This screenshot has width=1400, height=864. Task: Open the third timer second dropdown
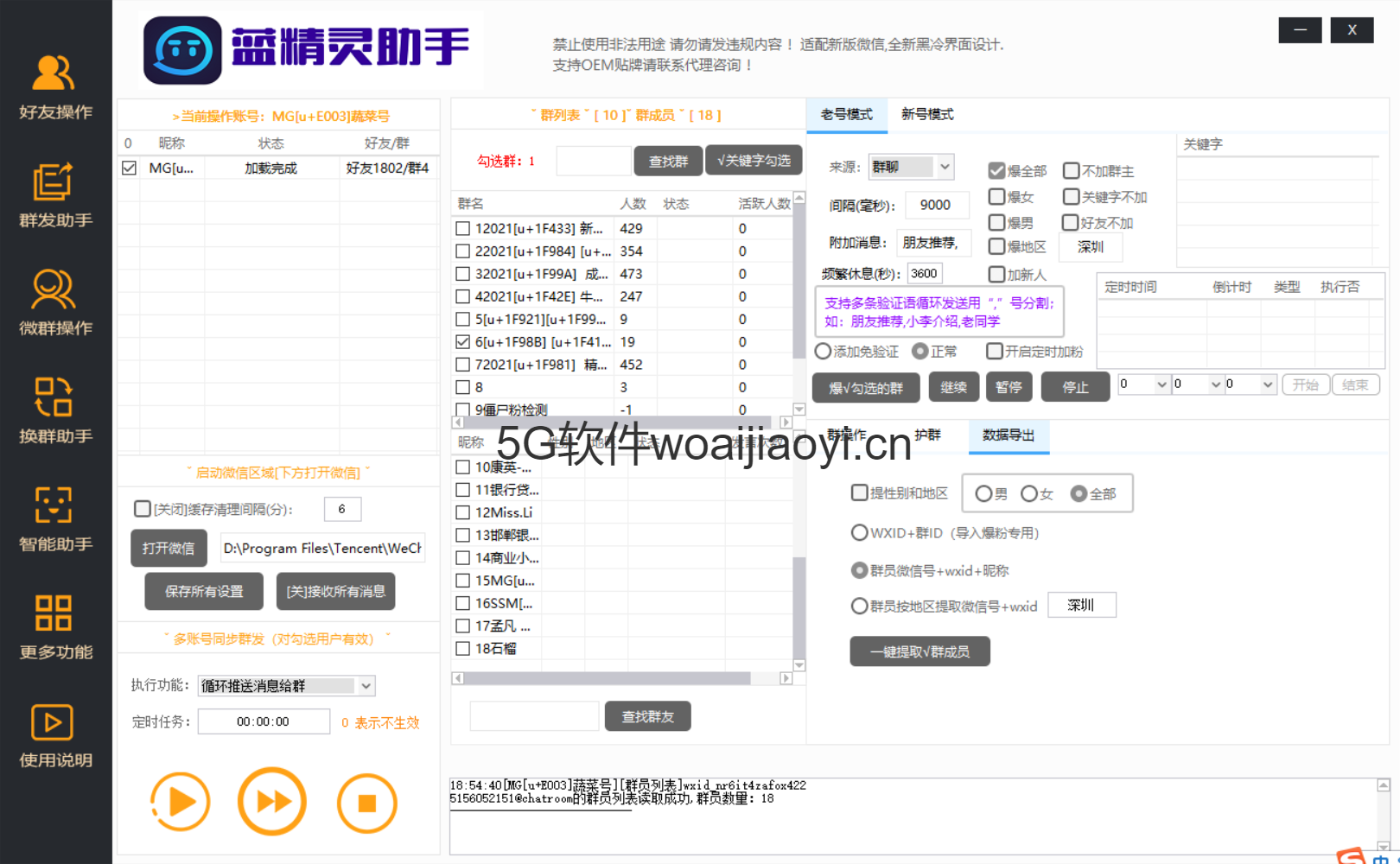(1250, 384)
